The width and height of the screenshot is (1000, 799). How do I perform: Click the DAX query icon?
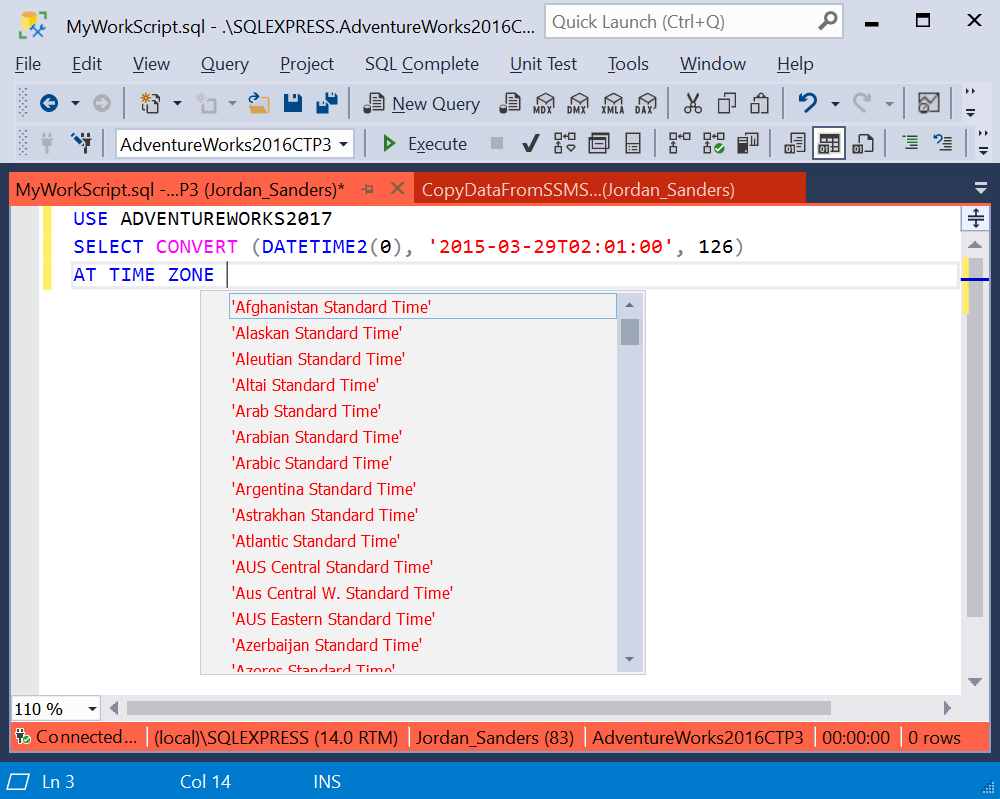point(645,103)
